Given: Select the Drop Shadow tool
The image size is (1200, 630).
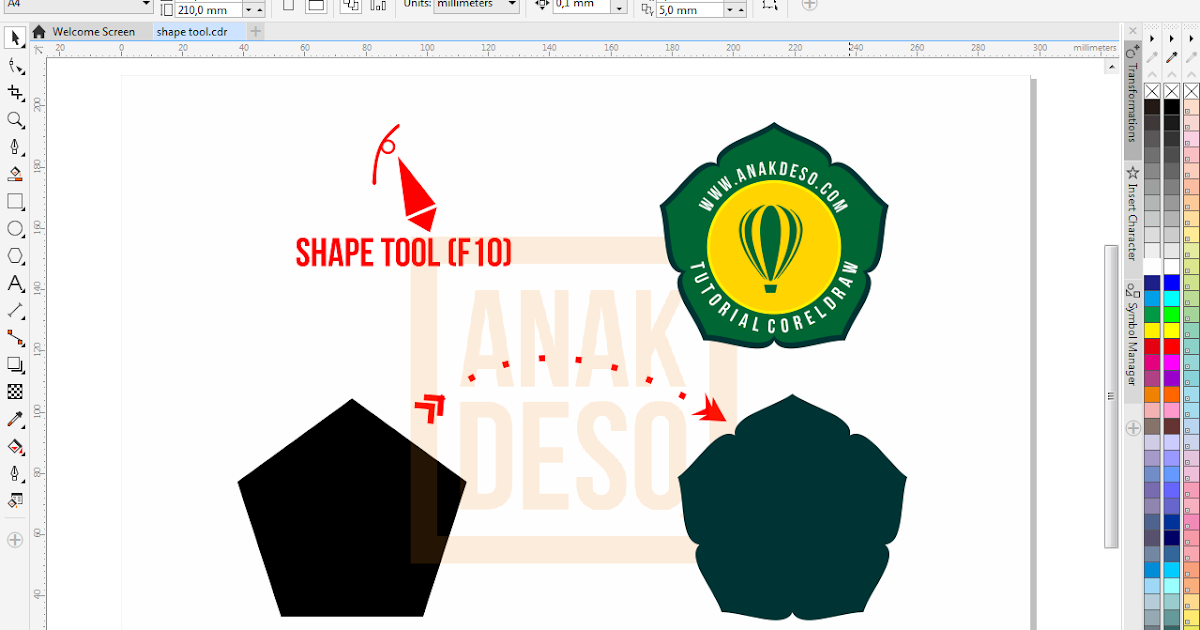Looking at the screenshot, I should pos(15,364).
